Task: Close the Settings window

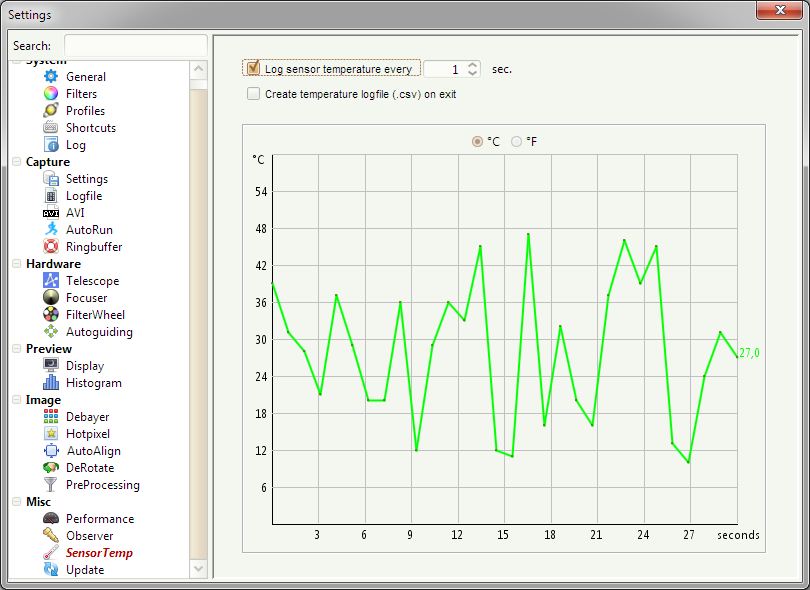Action: tap(780, 10)
